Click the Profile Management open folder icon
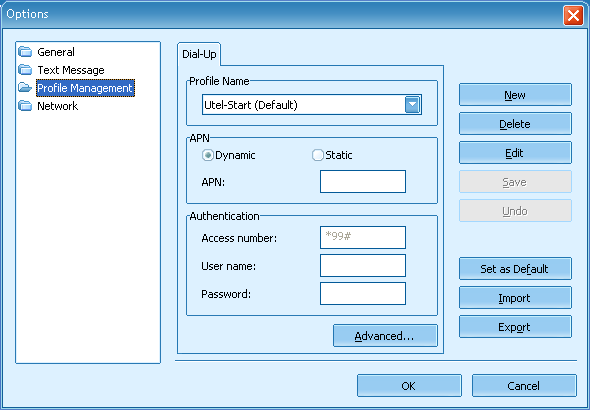 [25, 88]
